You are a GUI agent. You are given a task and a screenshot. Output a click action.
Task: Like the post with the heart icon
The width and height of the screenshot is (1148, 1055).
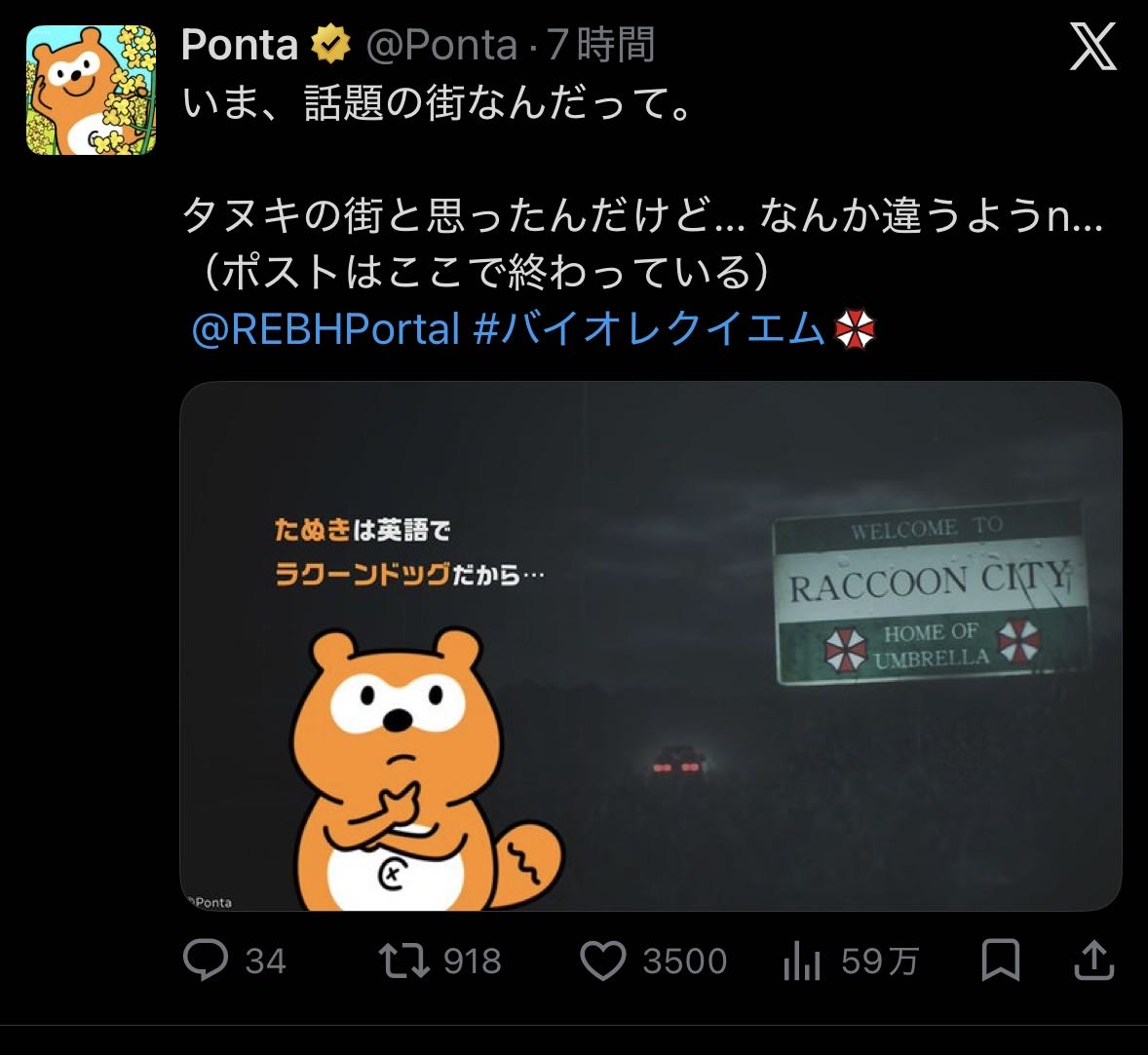(x=603, y=961)
